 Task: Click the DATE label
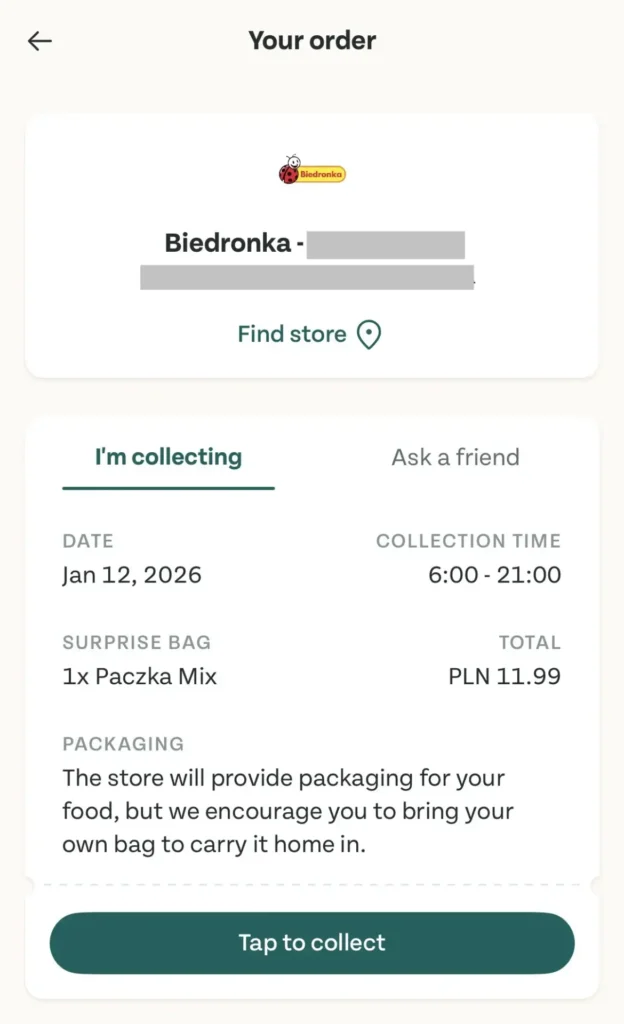(x=88, y=541)
